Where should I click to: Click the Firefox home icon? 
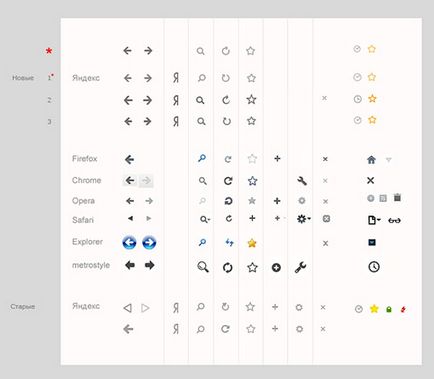371,160
